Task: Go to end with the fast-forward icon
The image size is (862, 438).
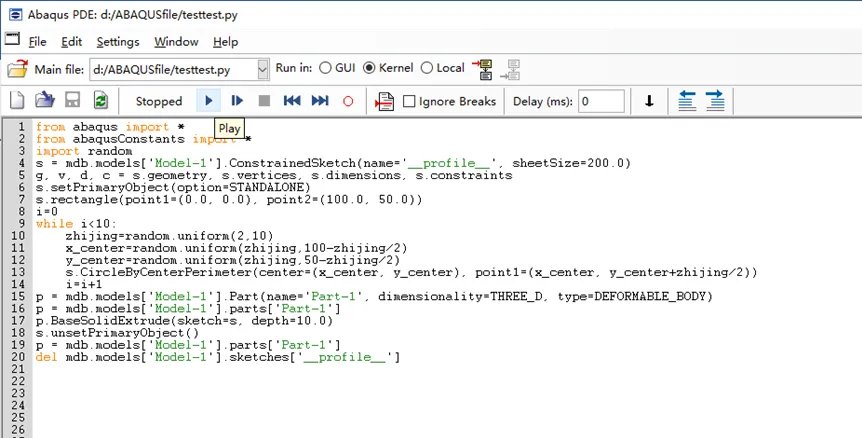Action: point(320,101)
